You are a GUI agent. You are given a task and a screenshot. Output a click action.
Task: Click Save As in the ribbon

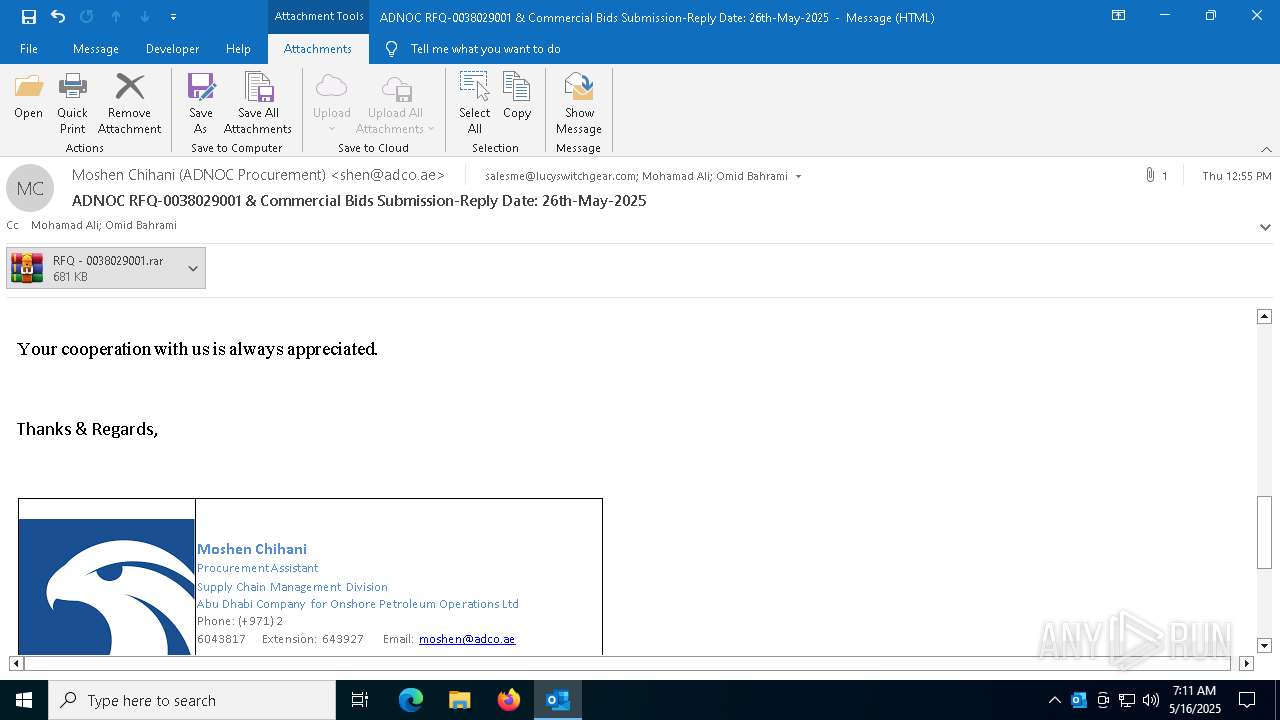pos(201,104)
